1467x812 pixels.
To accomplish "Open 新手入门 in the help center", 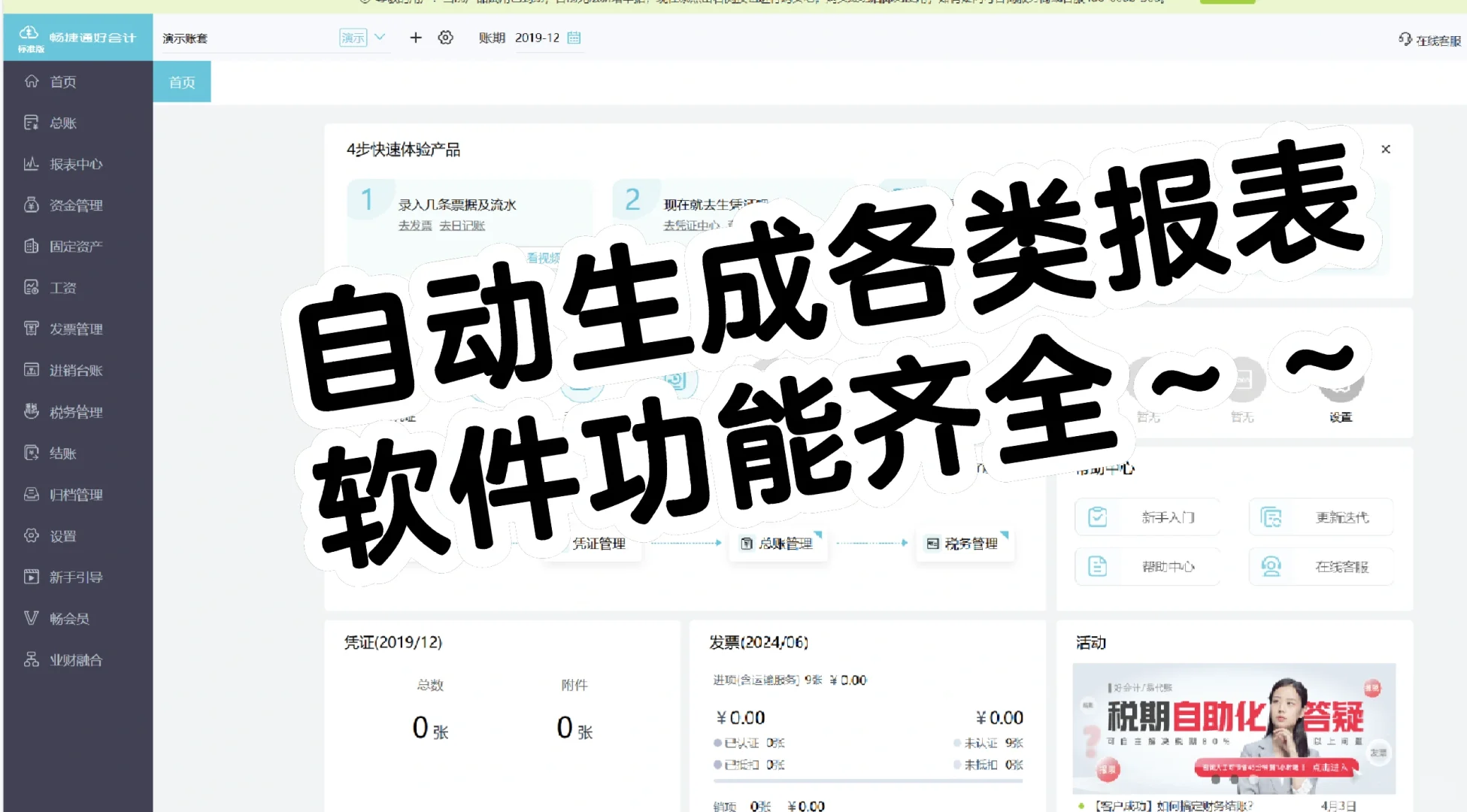I will 1147,517.
